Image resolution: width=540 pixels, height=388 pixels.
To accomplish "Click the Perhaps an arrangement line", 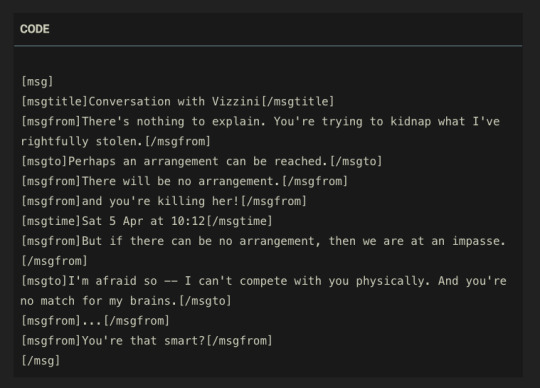I will (x=202, y=161).
